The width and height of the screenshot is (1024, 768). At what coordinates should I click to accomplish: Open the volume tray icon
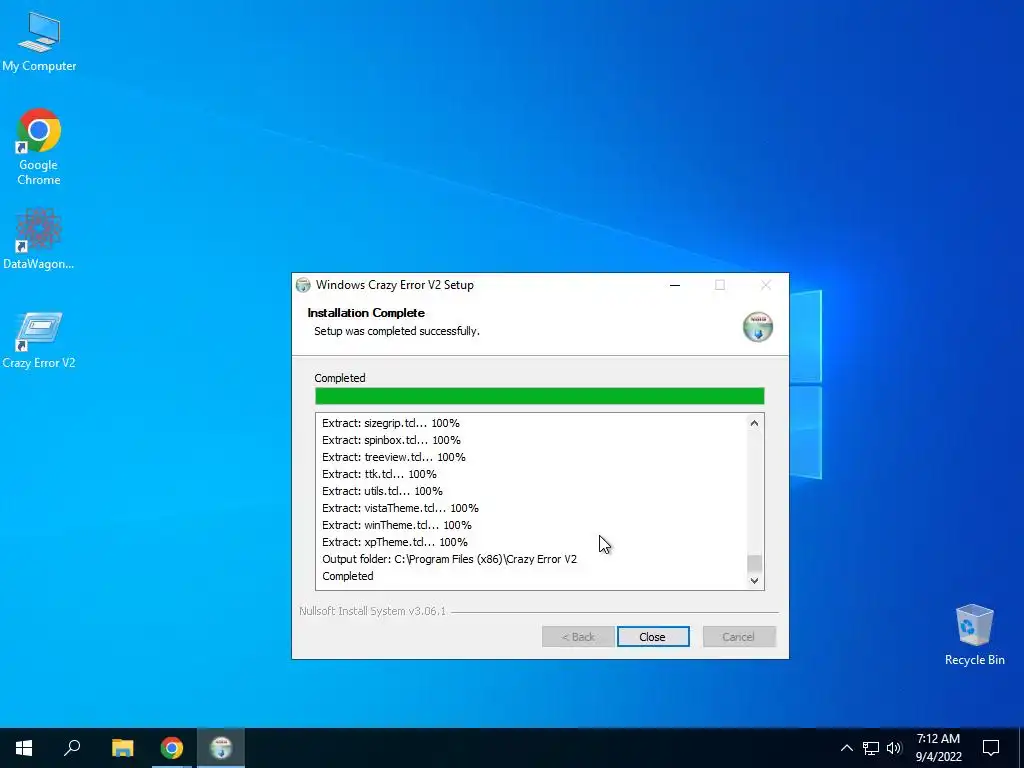(894, 748)
